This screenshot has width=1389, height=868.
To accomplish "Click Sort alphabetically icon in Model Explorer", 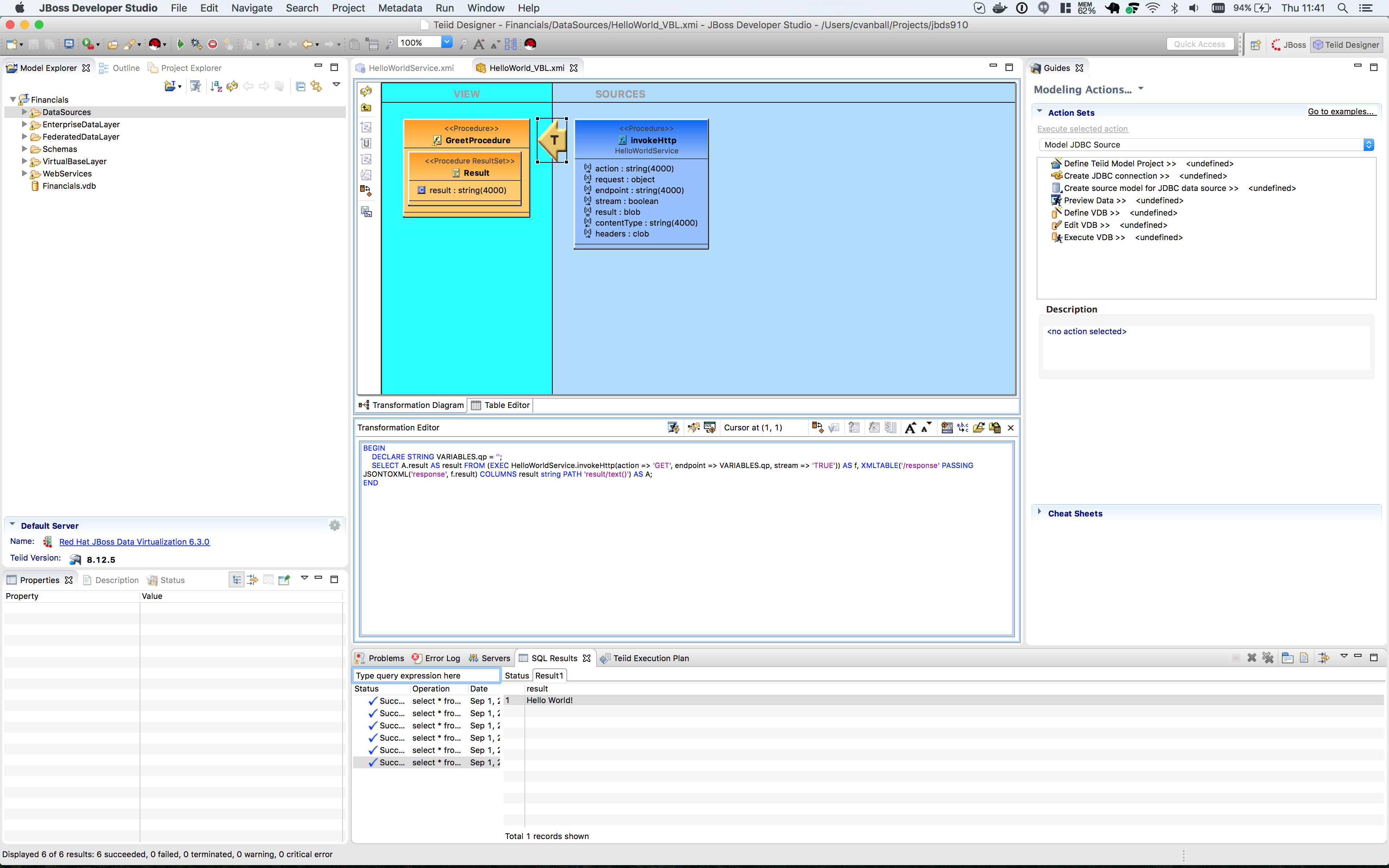I will pyautogui.click(x=216, y=86).
